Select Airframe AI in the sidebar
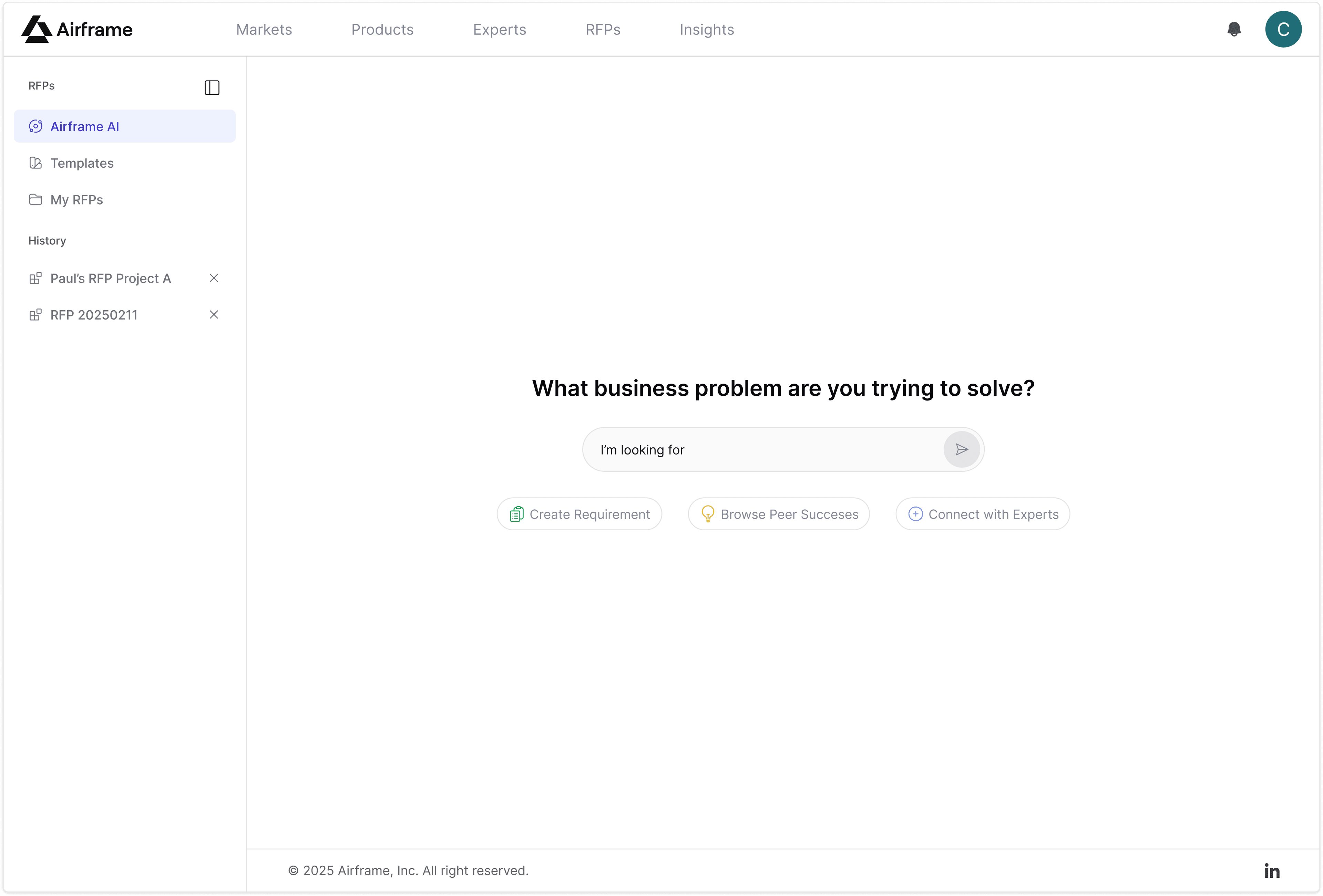The width and height of the screenshot is (1323, 896). coord(125,126)
